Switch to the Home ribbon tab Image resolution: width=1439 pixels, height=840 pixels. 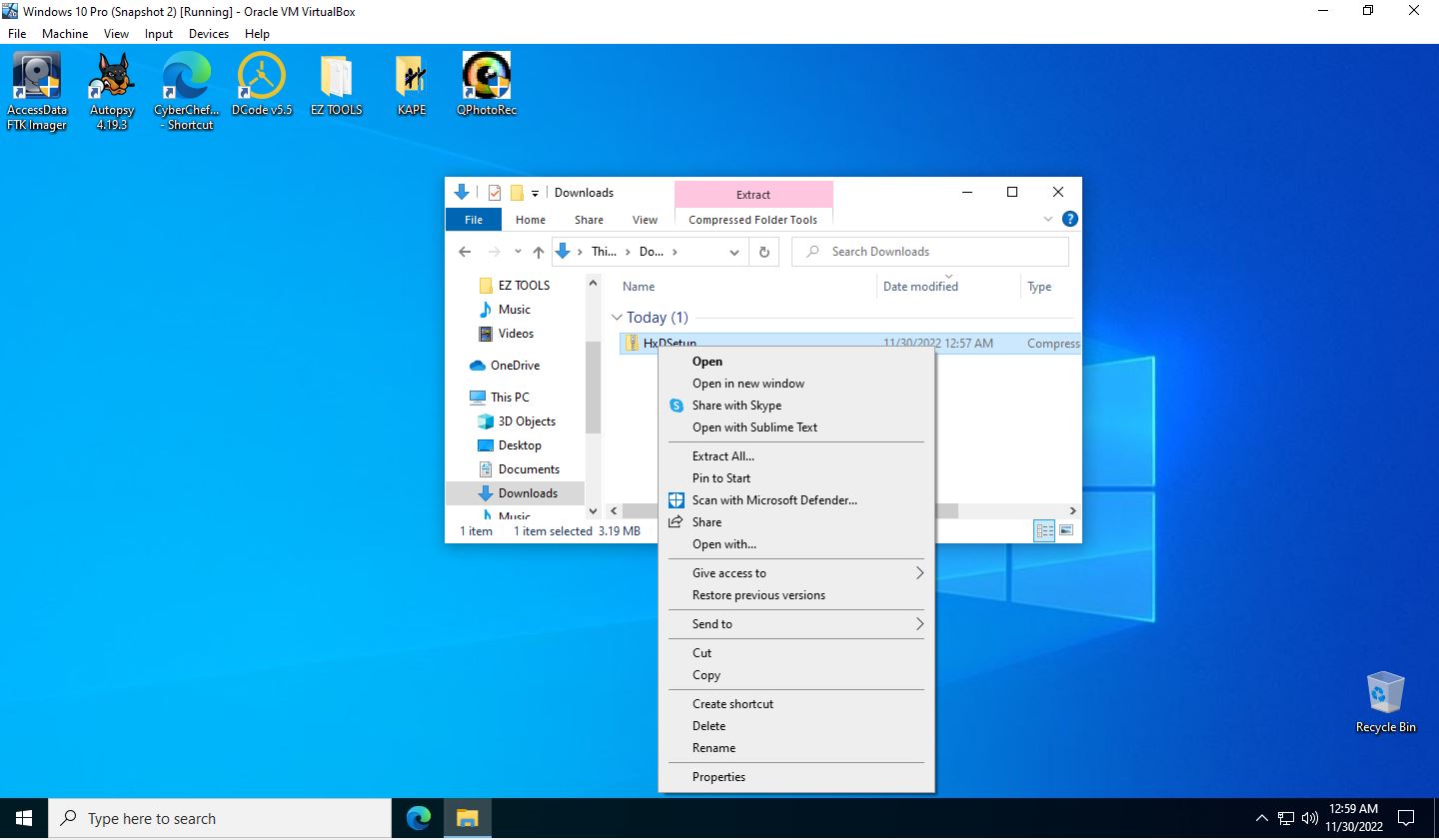click(x=531, y=220)
